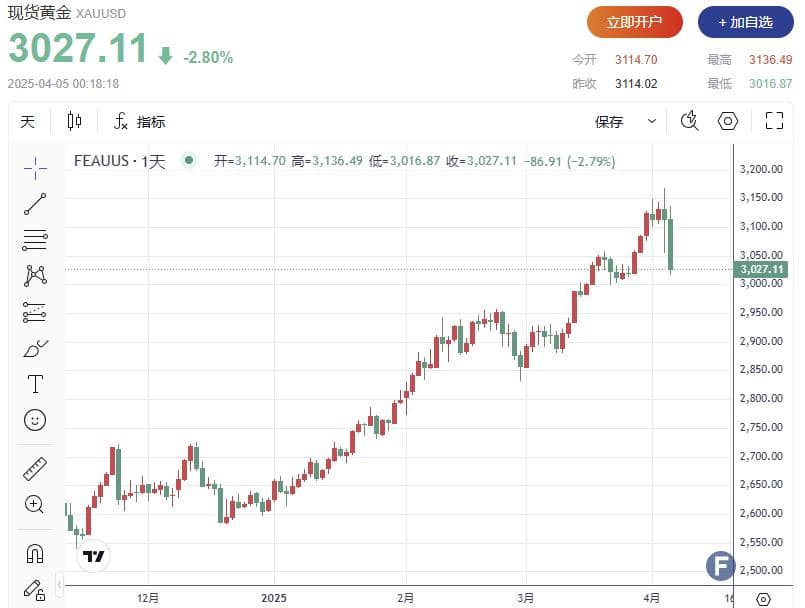Open the candlestick chart type menu
This screenshot has width=805, height=608.
click(74, 122)
